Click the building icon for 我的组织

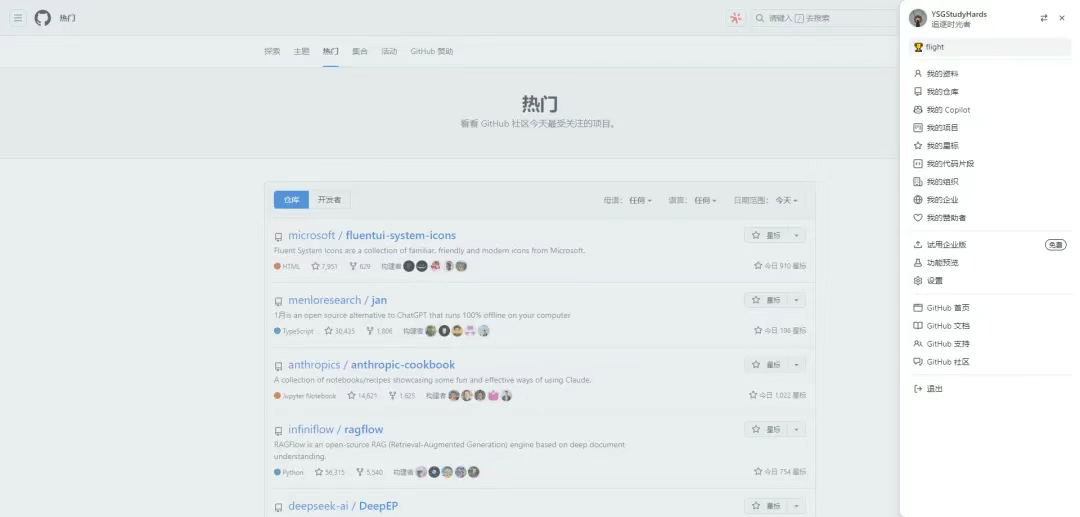pyautogui.click(x=917, y=182)
